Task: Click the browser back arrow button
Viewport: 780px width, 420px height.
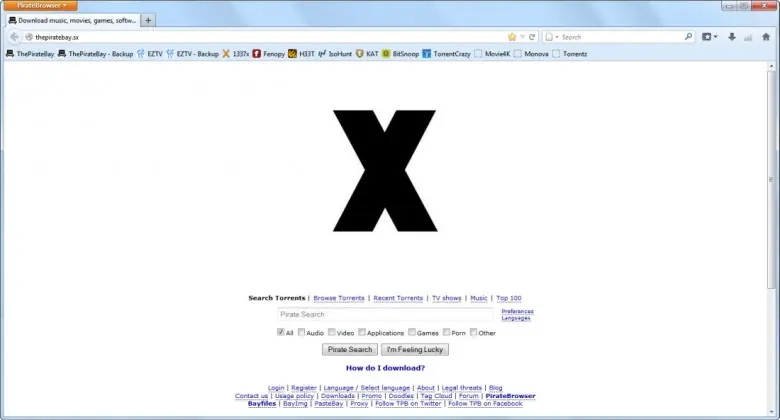Action: pos(14,37)
